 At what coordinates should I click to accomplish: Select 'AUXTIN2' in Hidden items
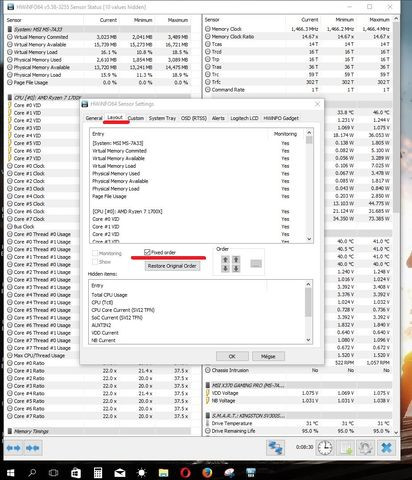[x=101, y=325]
